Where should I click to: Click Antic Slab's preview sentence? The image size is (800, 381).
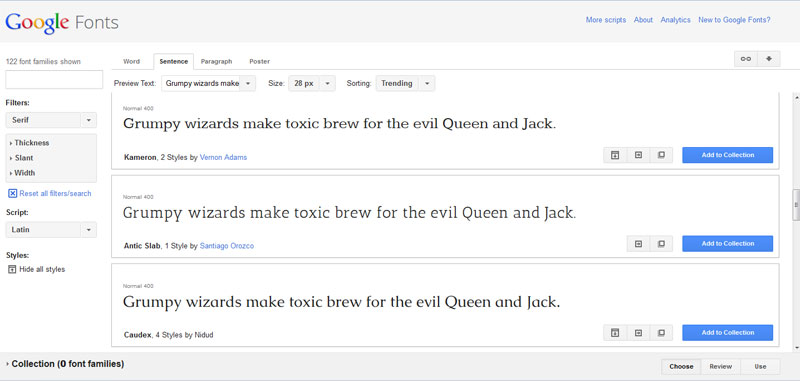point(349,213)
